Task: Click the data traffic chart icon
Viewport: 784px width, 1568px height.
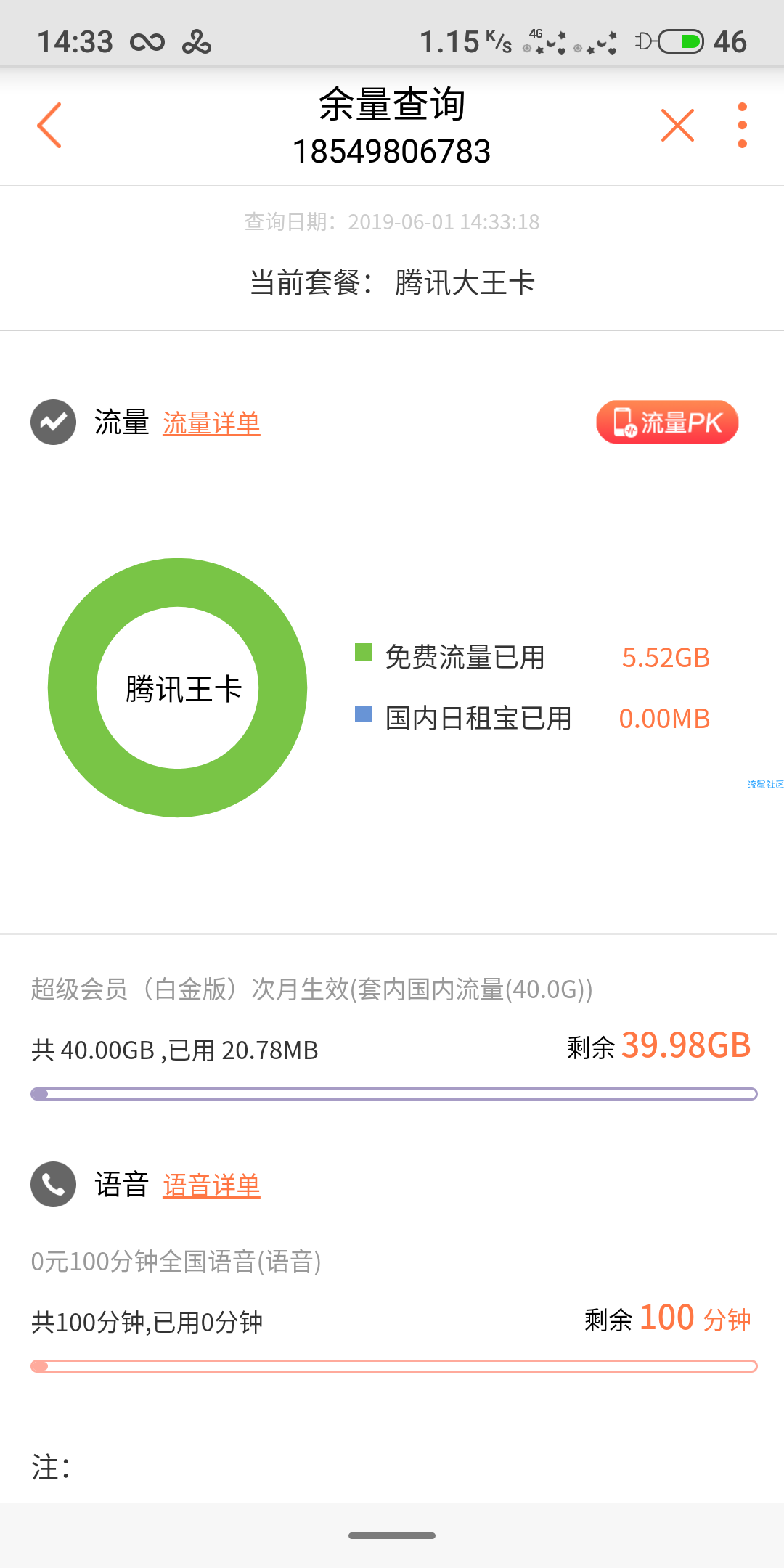Action: [x=53, y=422]
